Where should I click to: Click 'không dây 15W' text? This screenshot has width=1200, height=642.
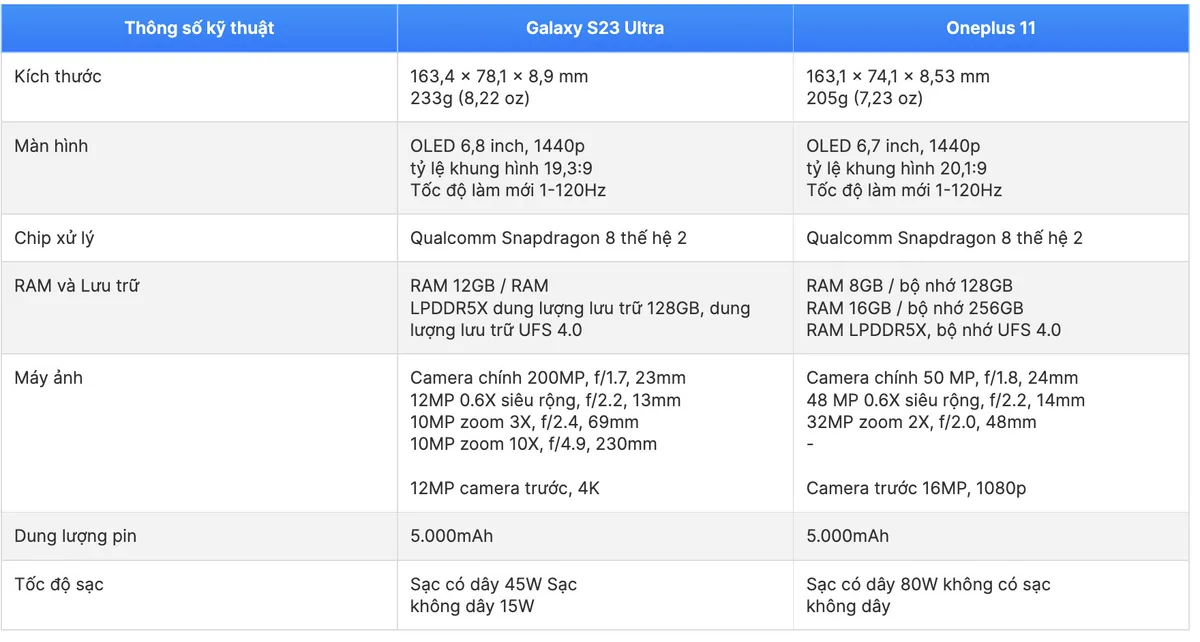pos(472,606)
